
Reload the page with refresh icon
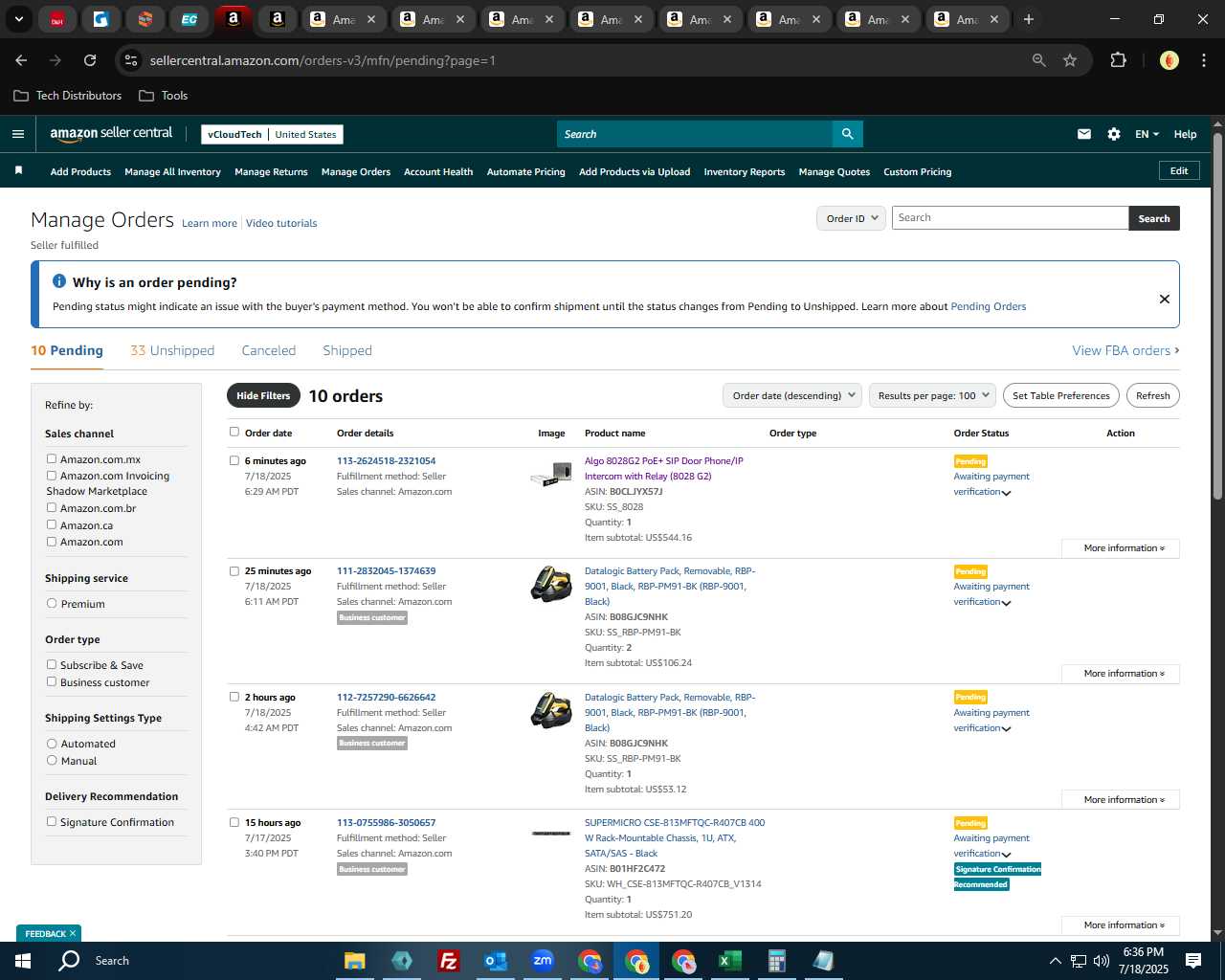tap(90, 60)
